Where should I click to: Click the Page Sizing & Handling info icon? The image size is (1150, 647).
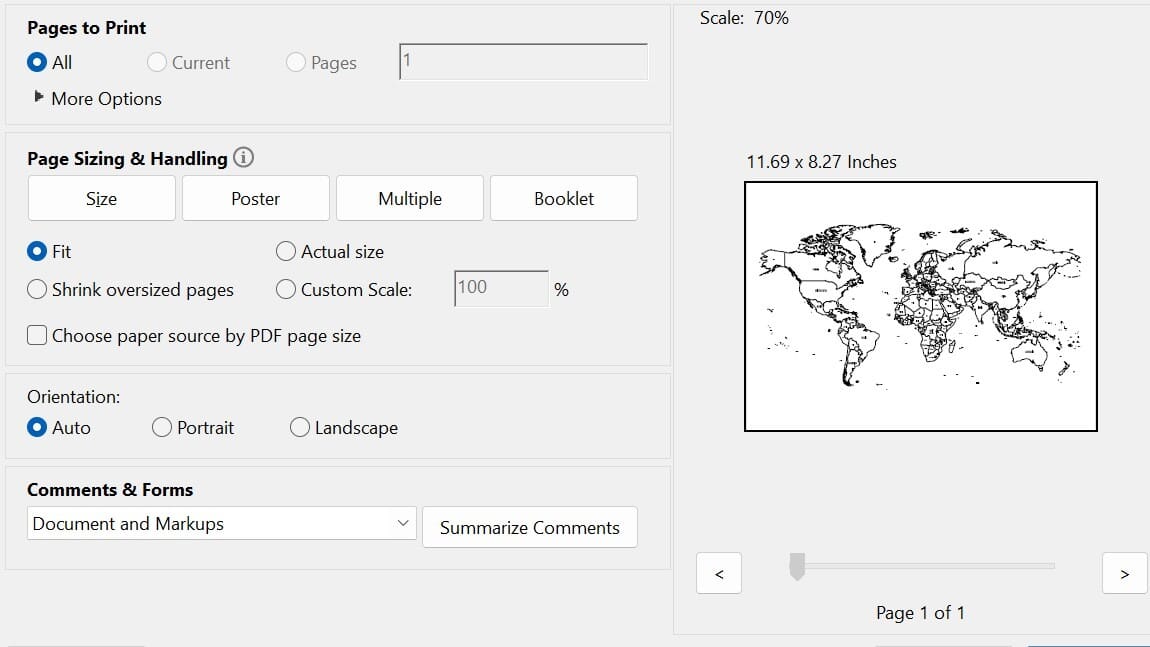coord(243,157)
